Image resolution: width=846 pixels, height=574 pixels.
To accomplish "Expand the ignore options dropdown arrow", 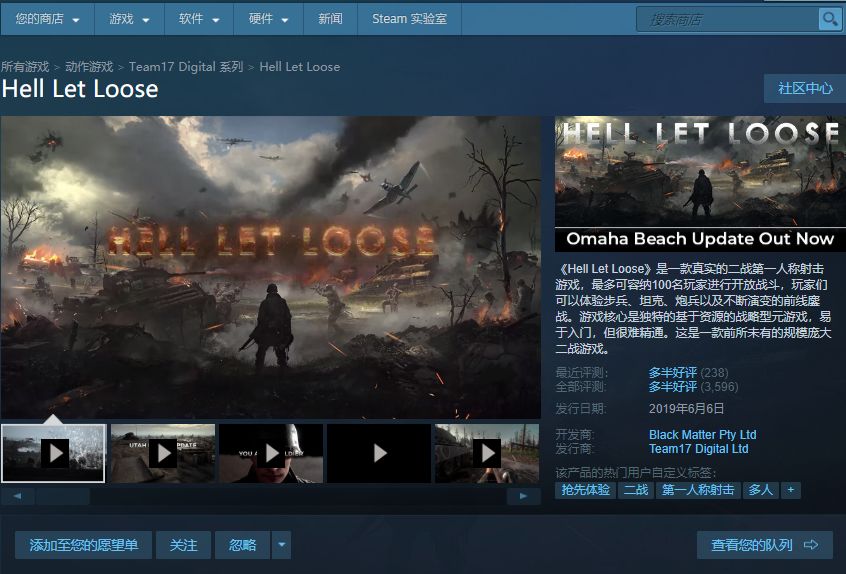I will [281, 545].
